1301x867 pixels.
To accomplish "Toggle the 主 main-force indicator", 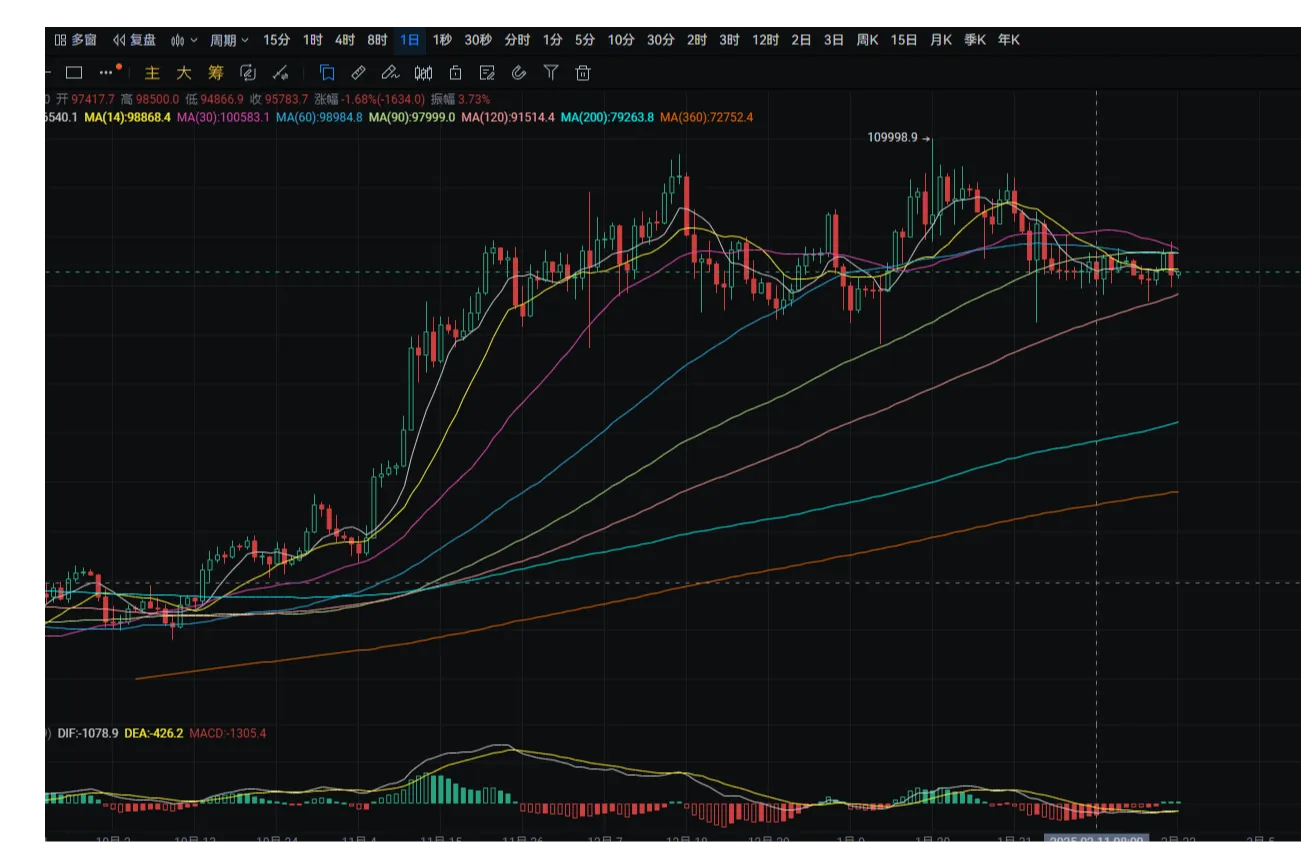I will 152,72.
